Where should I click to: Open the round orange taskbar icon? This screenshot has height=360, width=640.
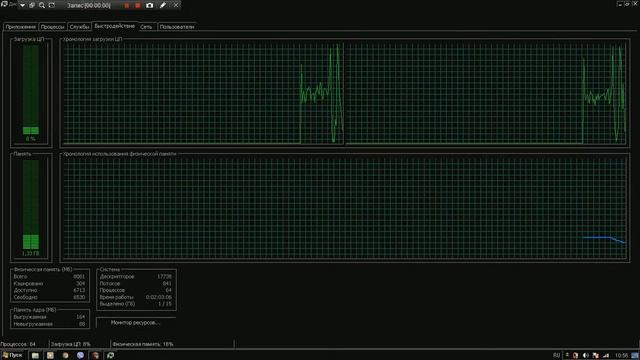point(65,356)
